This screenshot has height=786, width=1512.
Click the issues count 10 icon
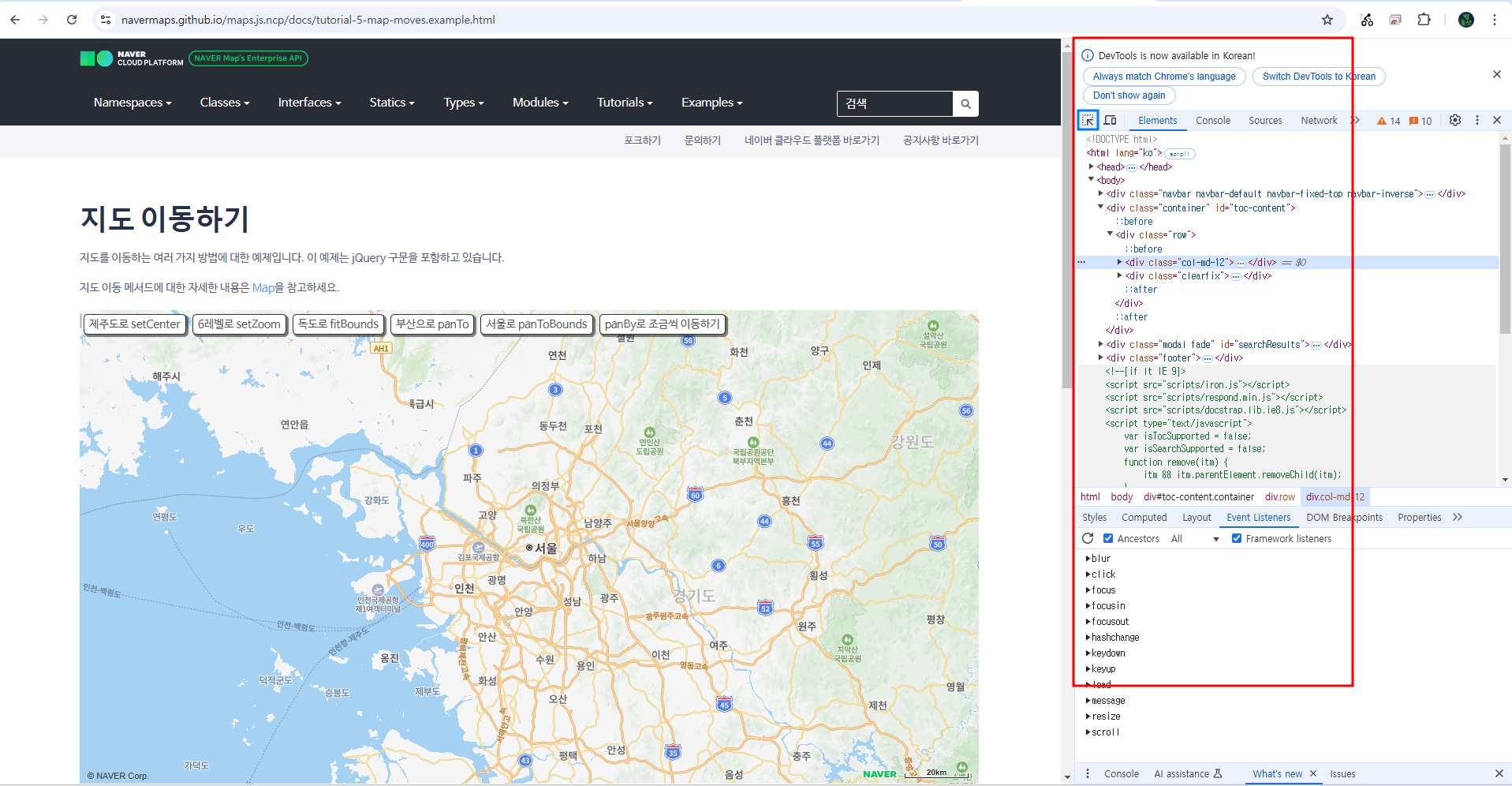(x=1421, y=121)
